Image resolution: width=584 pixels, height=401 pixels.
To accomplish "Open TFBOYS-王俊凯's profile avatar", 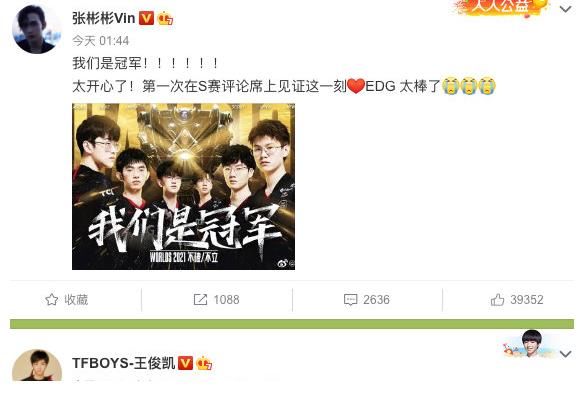I will tap(36, 365).
